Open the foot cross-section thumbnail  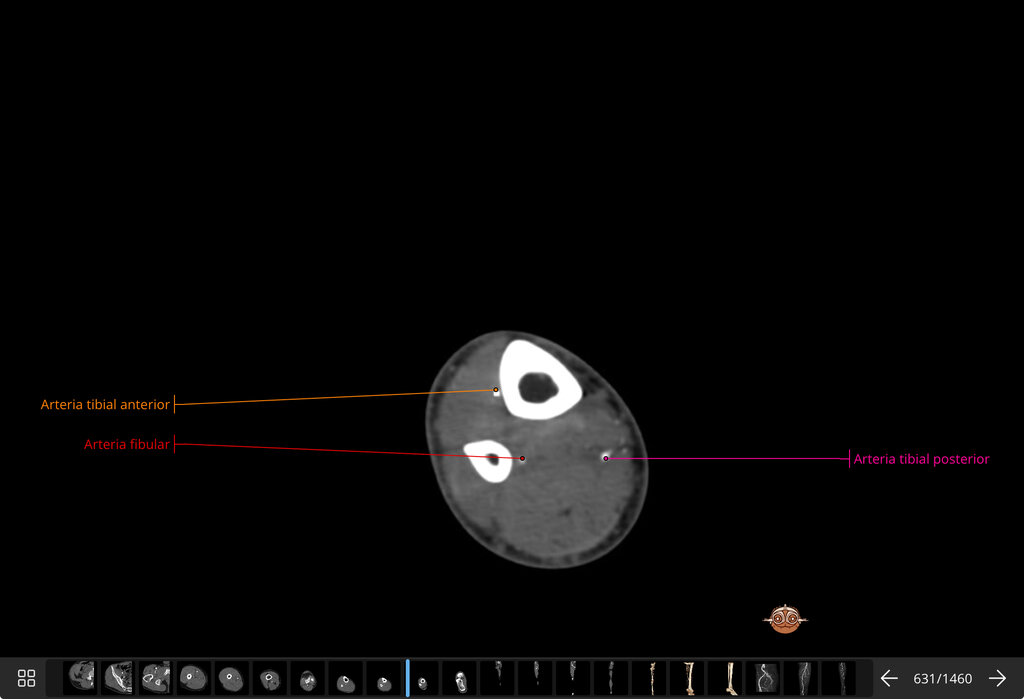coord(460,677)
